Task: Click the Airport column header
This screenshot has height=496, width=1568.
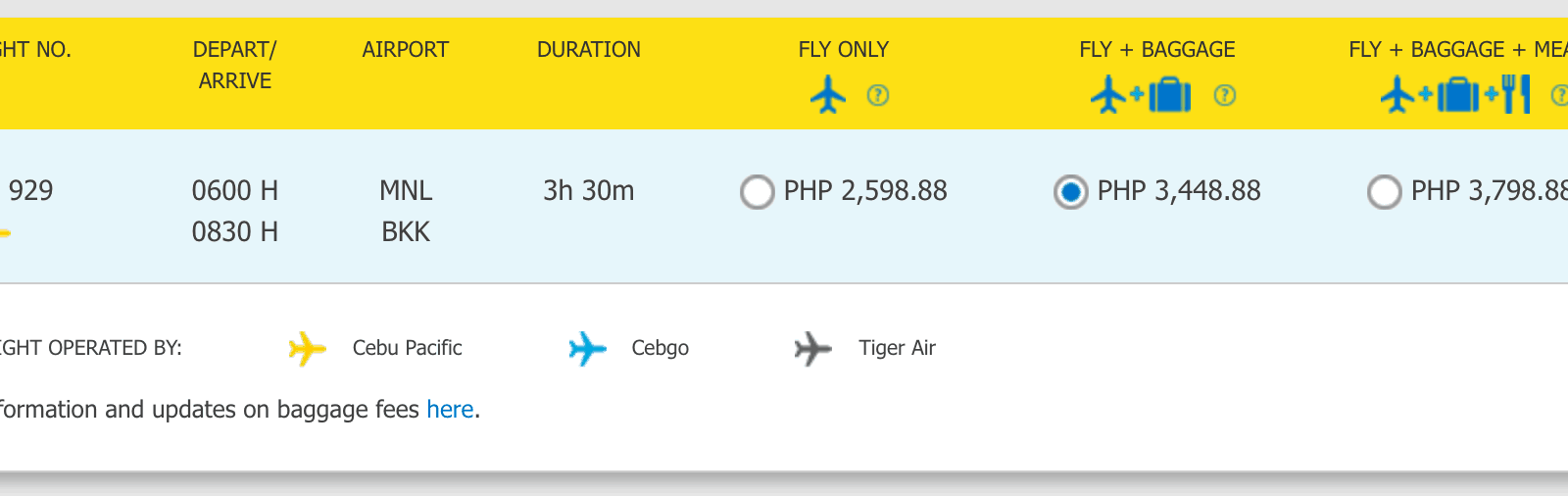Action: click(405, 49)
